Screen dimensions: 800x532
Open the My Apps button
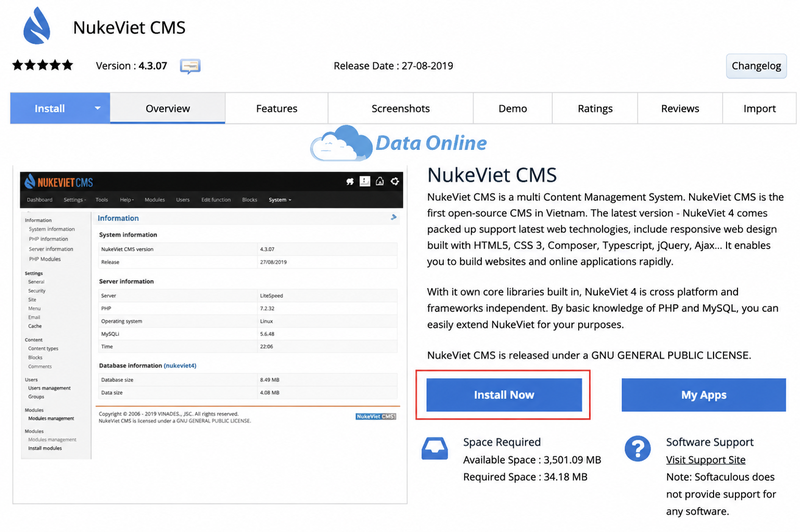pos(704,395)
